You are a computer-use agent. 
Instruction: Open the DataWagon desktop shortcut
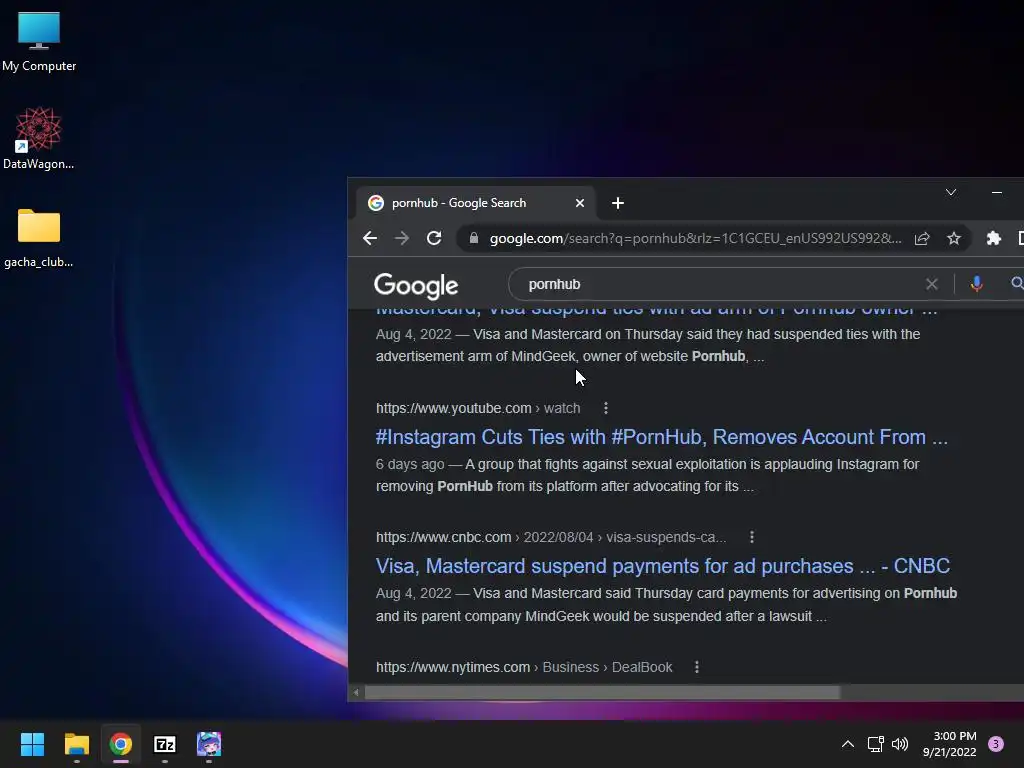(x=39, y=138)
